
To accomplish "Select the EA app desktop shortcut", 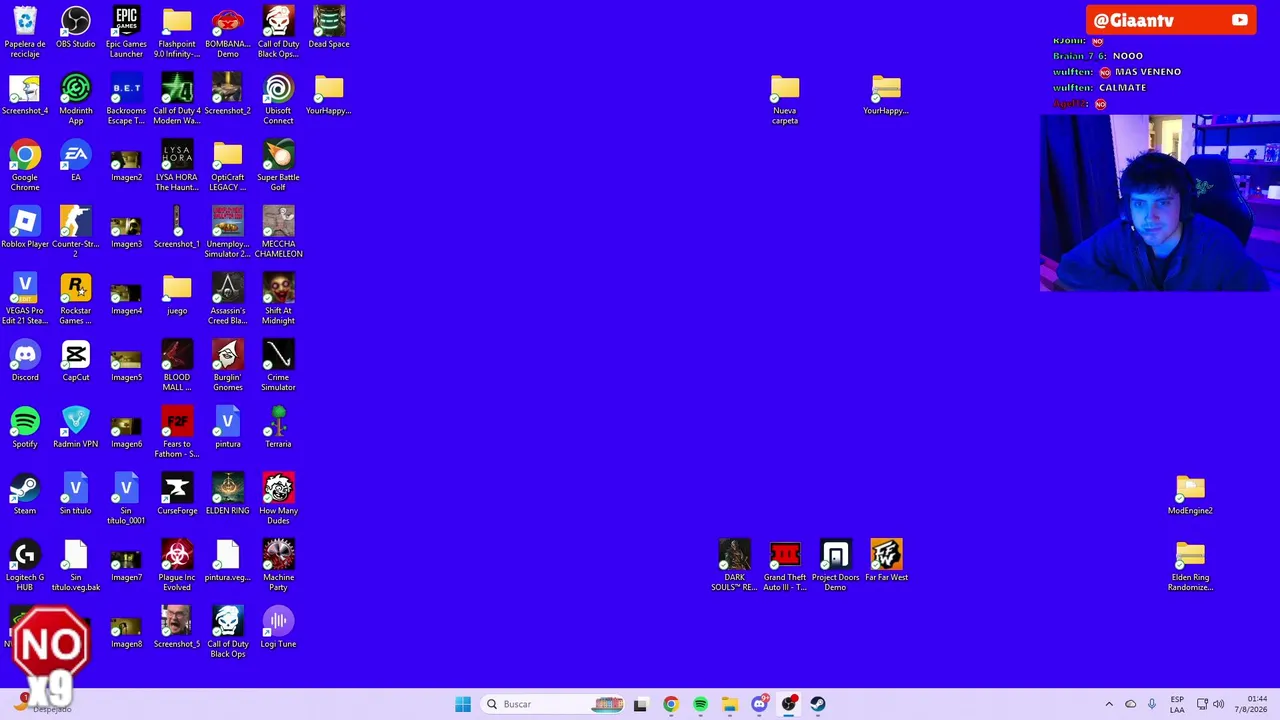I will (x=76, y=162).
